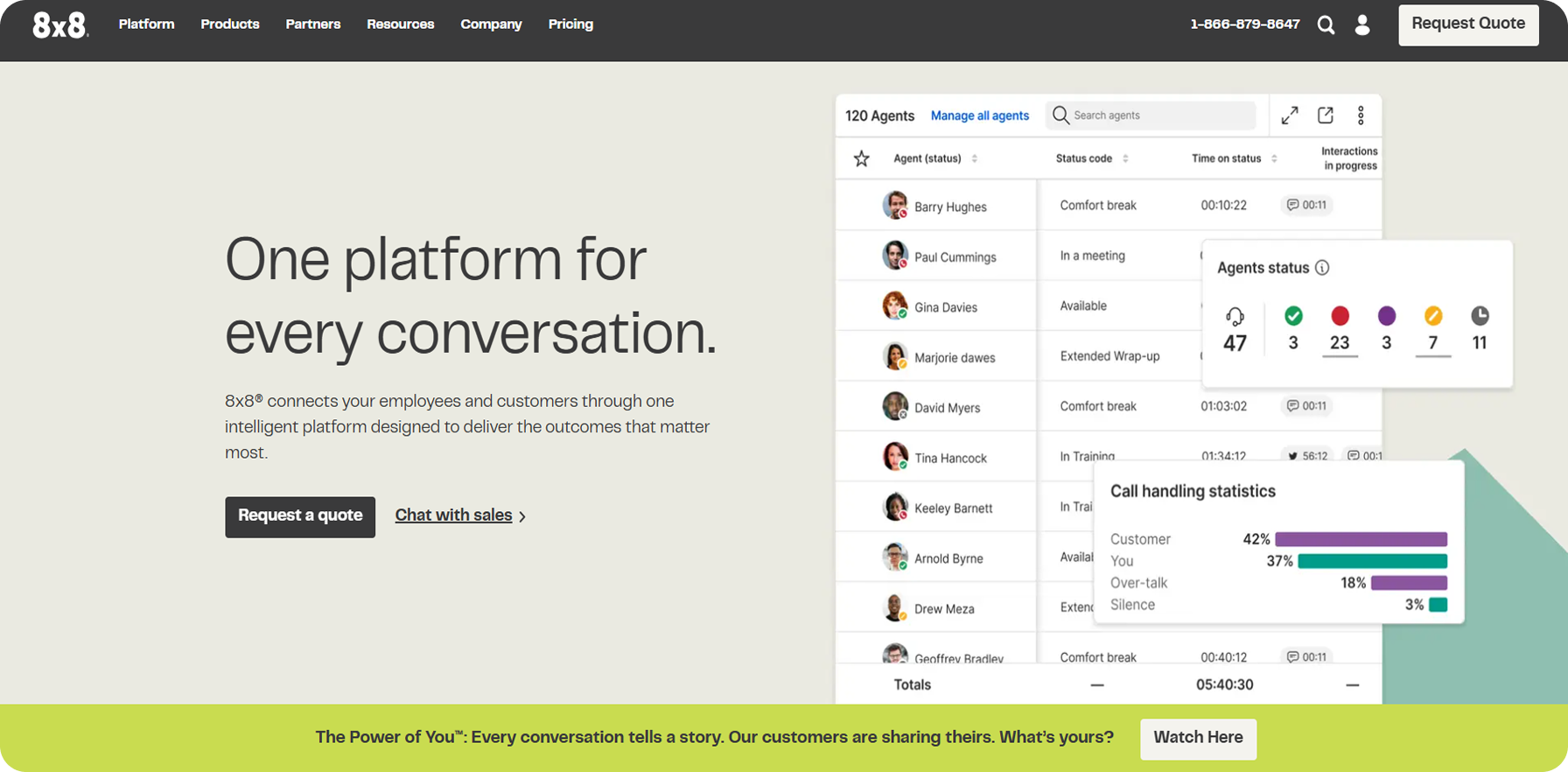Expand the agents panel to fullscreen
The height and width of the screenshot is (772, 1568).
coord(1290,116)
